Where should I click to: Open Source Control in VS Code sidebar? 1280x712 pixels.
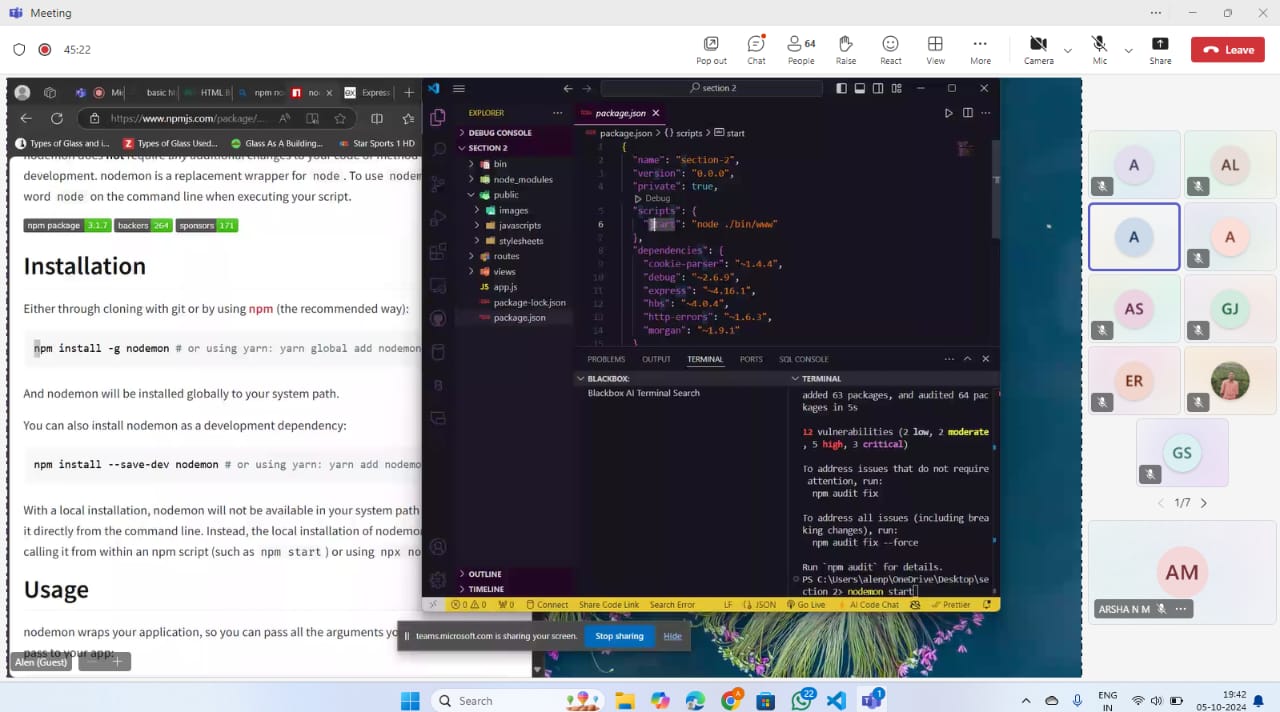pyautogui.click(x=437, y=184)
